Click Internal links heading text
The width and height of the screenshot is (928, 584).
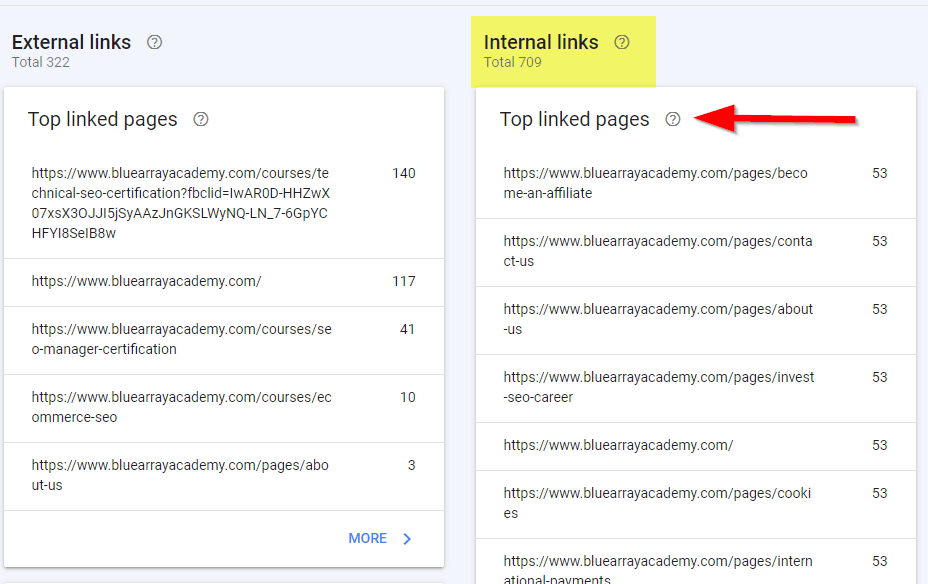[x=541, y=42]
